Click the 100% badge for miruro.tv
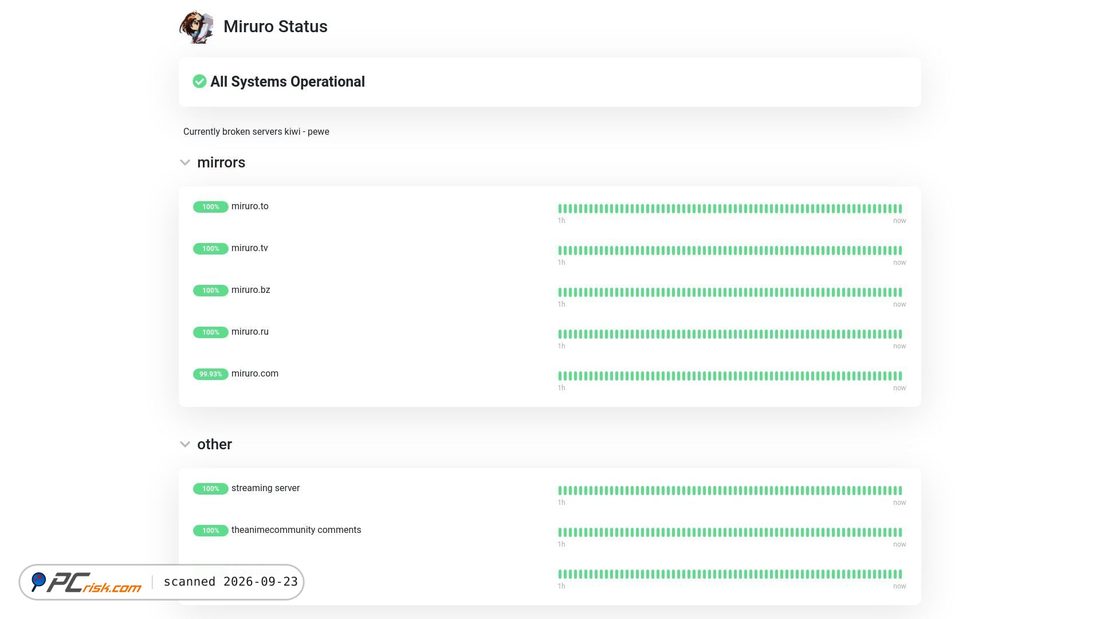The image size is (1100, 619). tap(210, 248)
